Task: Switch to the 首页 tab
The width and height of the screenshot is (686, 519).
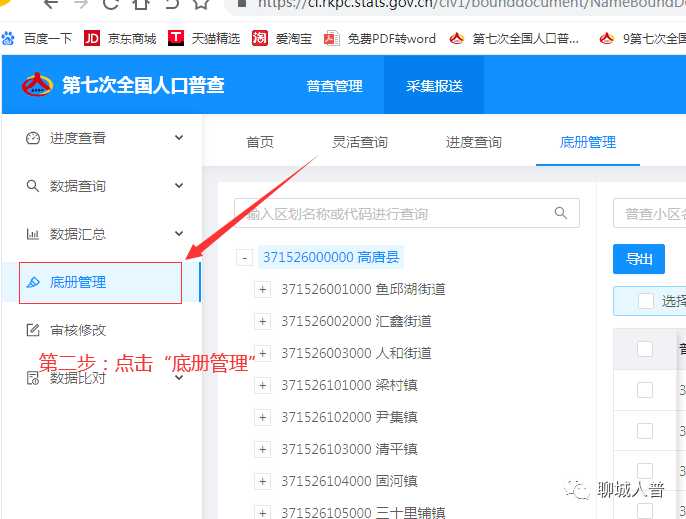Action: tap(260, 142)
